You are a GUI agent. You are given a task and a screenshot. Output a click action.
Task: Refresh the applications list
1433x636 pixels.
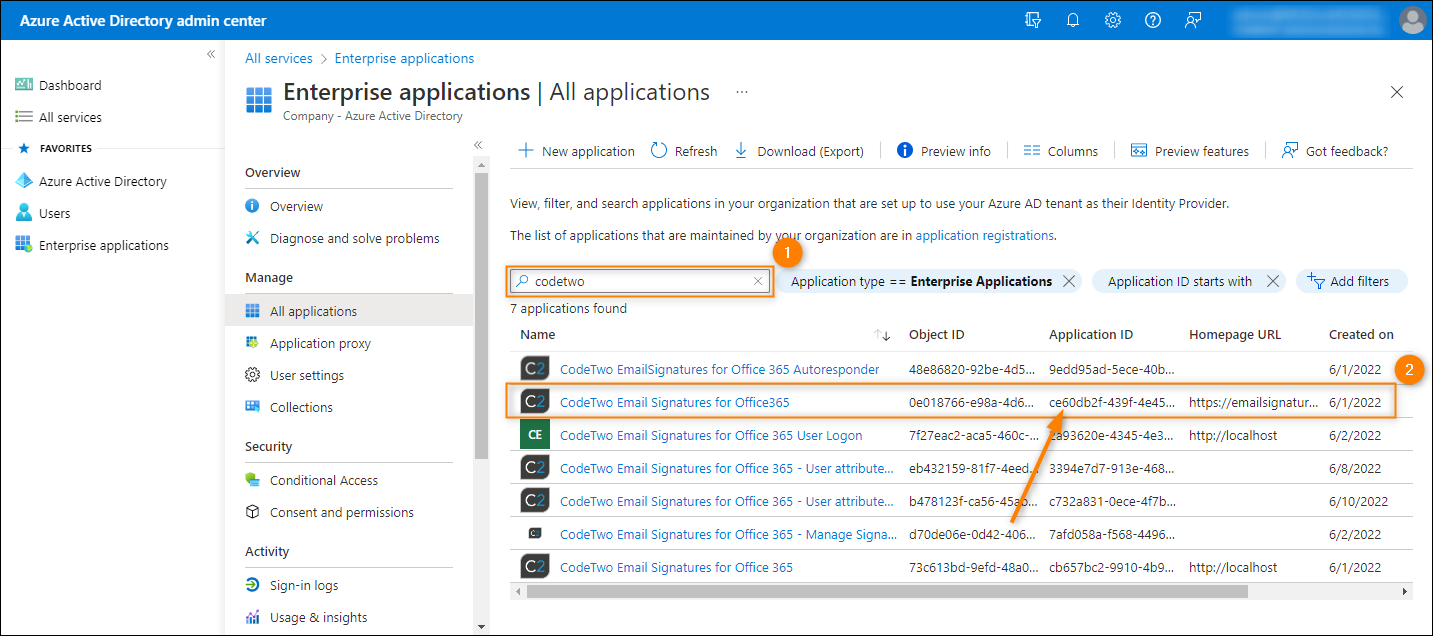684,151
